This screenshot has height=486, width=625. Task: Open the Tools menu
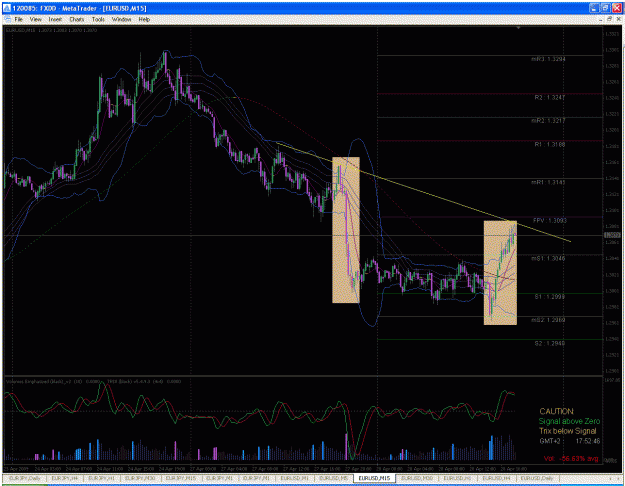click(98, 19)
